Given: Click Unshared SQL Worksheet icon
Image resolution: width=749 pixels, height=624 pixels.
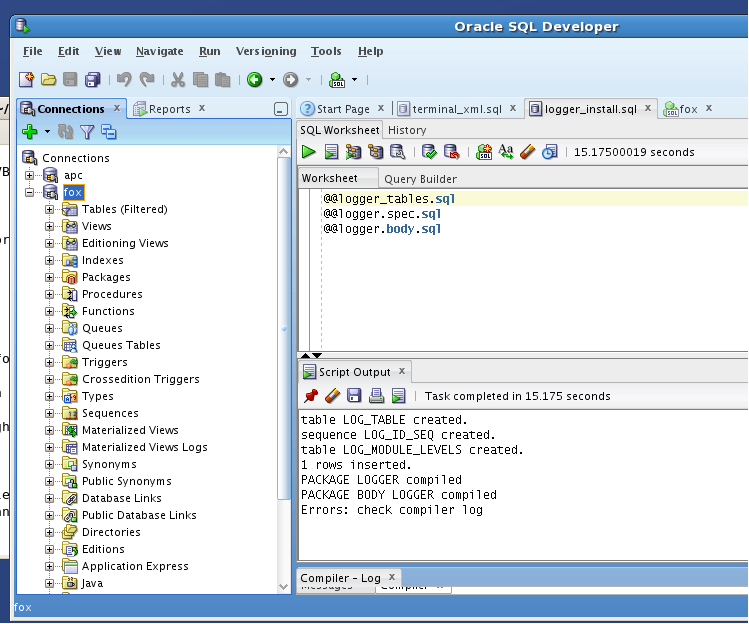Looking at the screenshot, I should click(x=484, y=152).
